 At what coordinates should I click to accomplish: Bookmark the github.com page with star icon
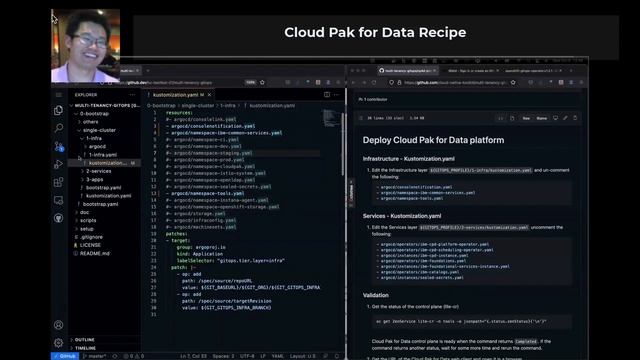point(513,82)
